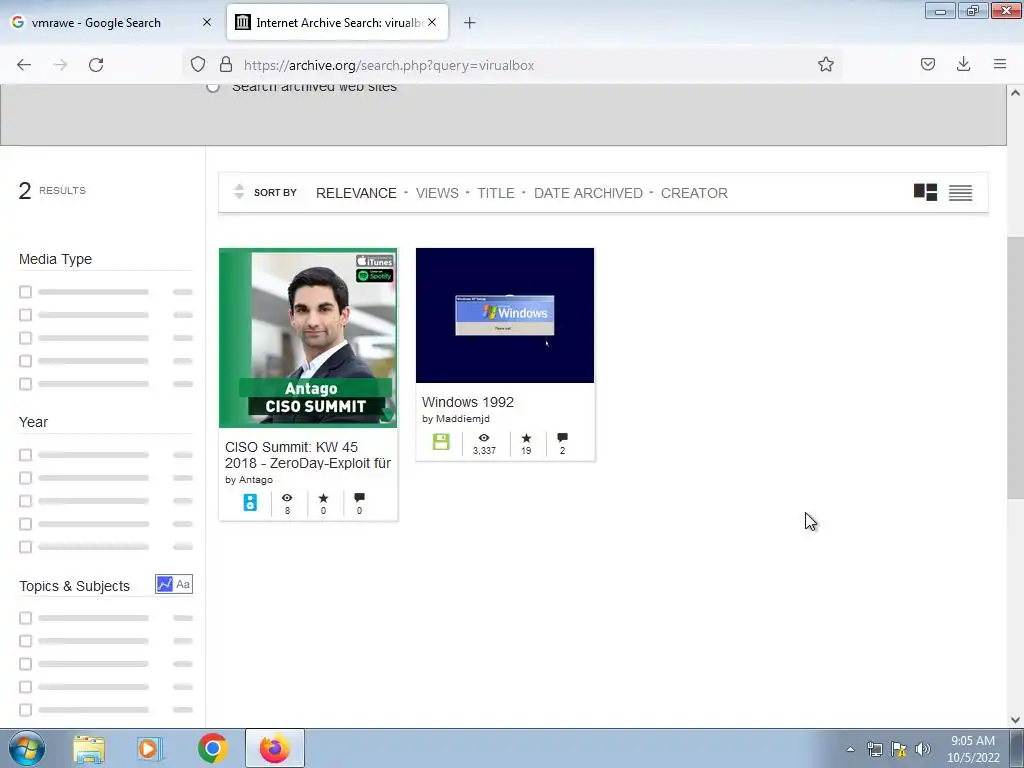Open the volume speaker tray icon
The height and width of the screenshot is (768, 1024).
(922, 749)
